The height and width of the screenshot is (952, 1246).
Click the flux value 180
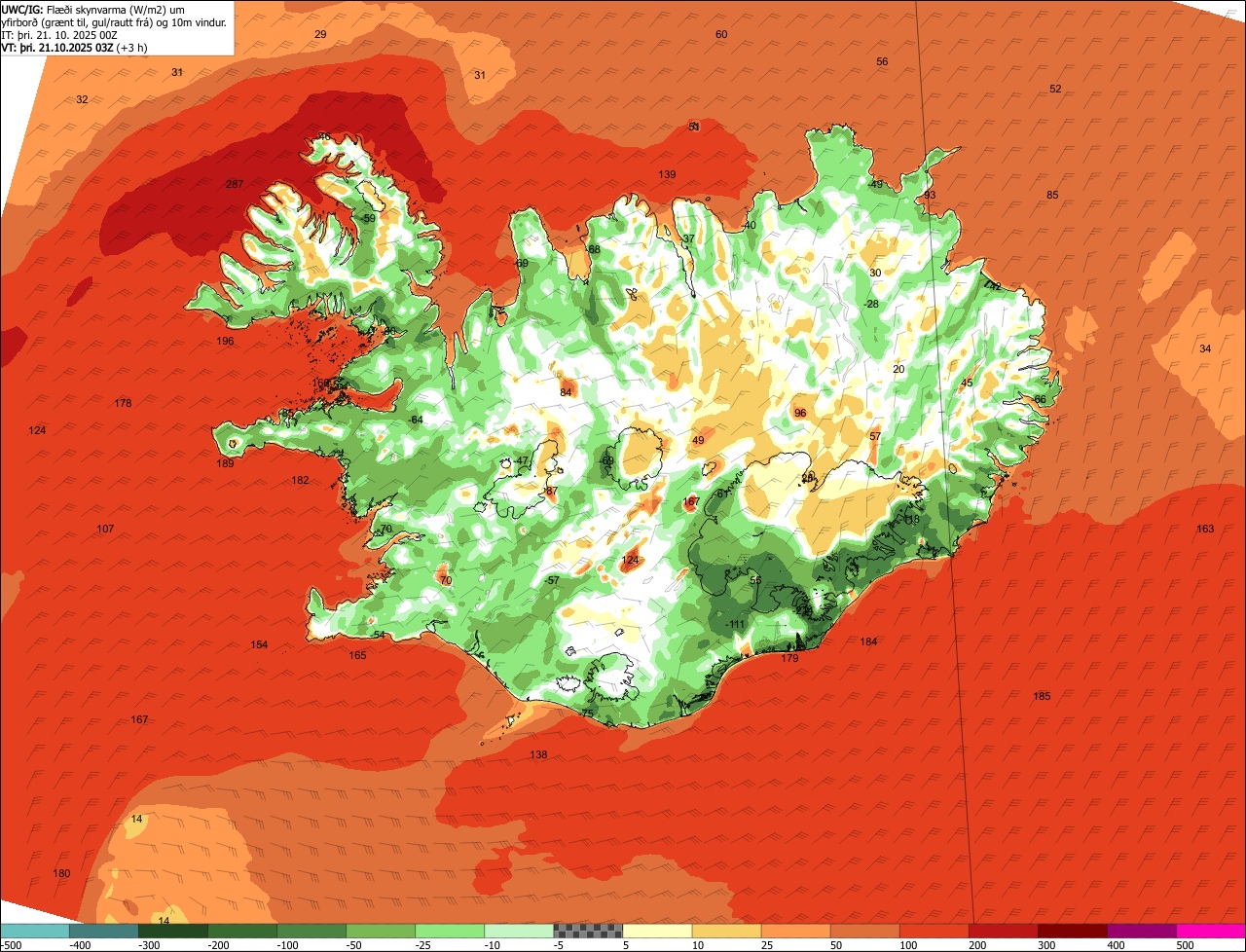(61, 873)
